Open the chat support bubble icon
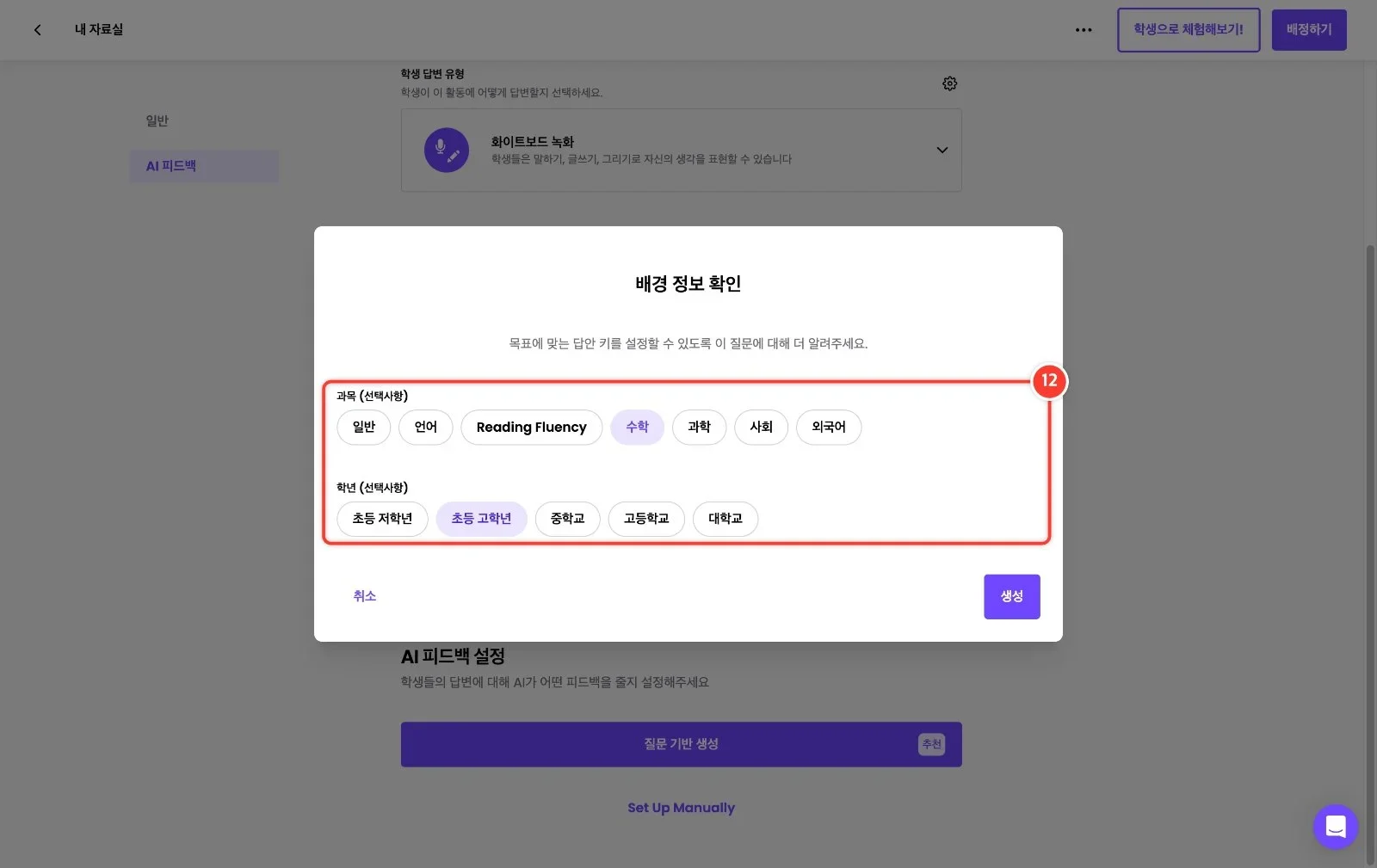 (x=1335, y=827)
